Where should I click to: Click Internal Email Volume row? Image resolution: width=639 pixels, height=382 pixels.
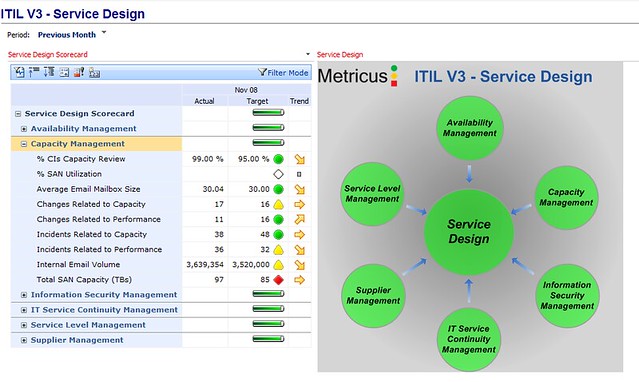pos(161,265)
